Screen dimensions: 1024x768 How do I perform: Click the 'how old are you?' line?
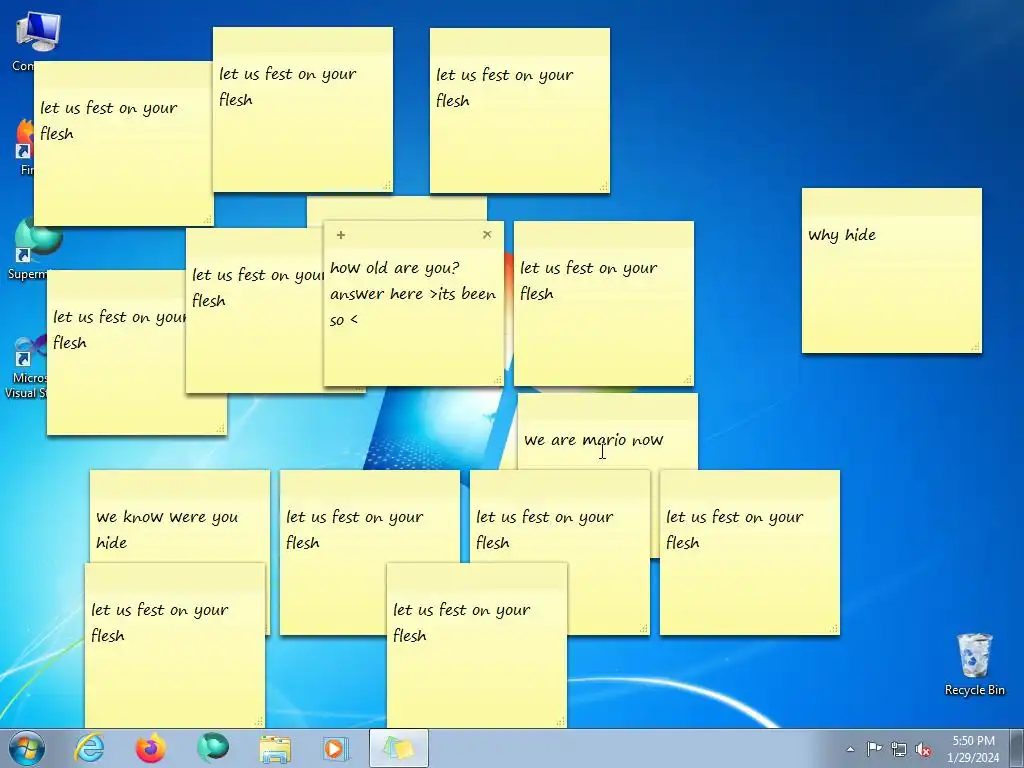(x=394, y=268)
